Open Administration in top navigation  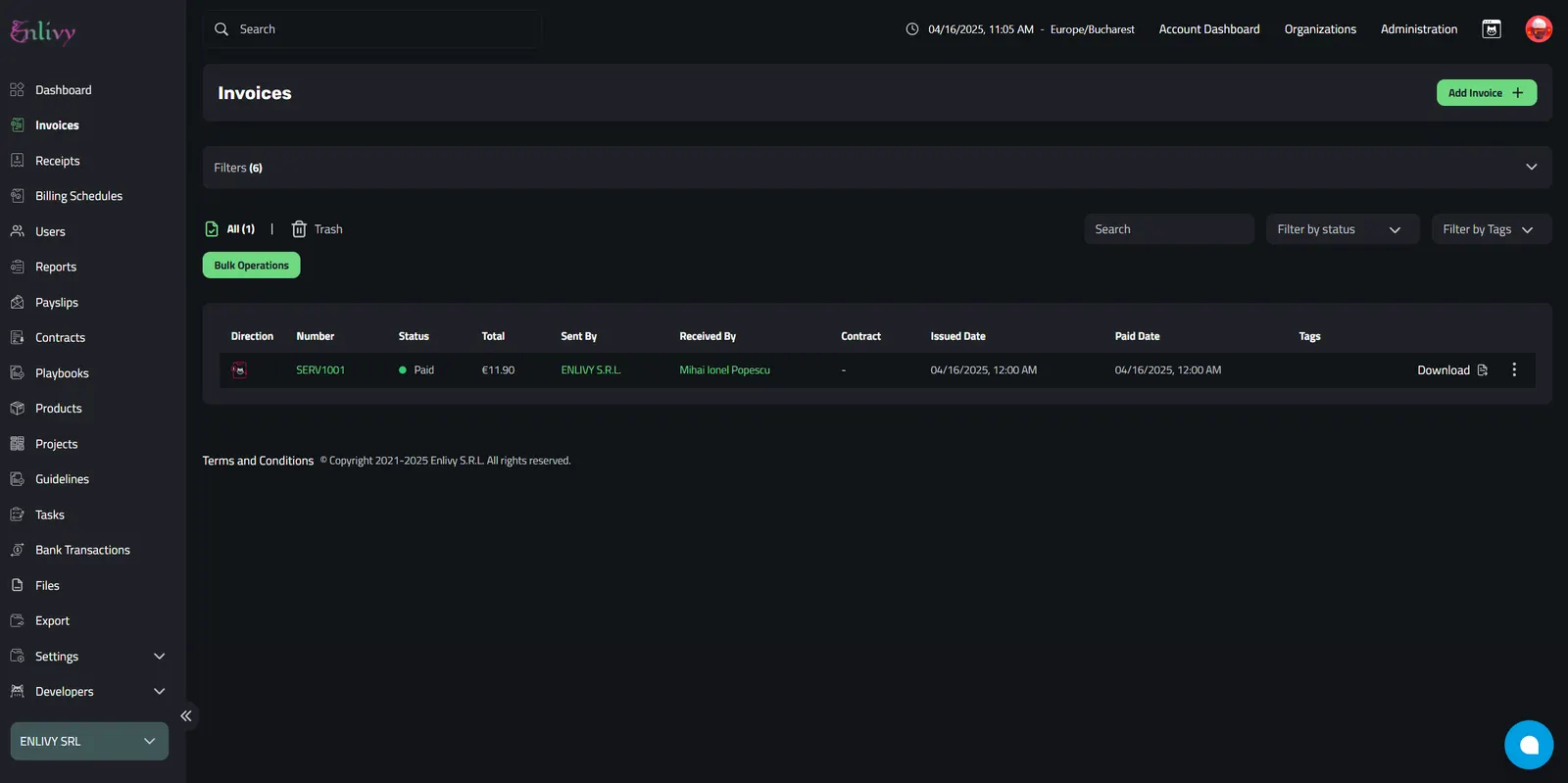(1419, 29)
